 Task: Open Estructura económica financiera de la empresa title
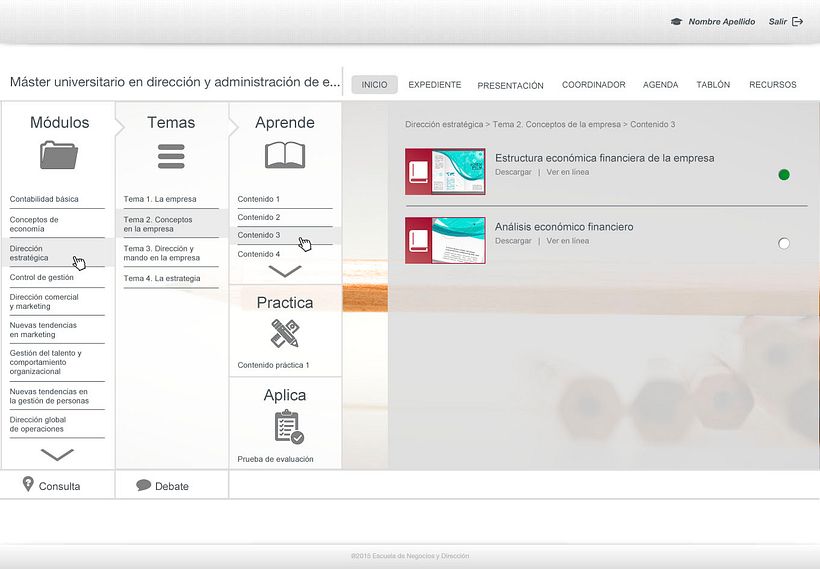(x=605, y=158)
